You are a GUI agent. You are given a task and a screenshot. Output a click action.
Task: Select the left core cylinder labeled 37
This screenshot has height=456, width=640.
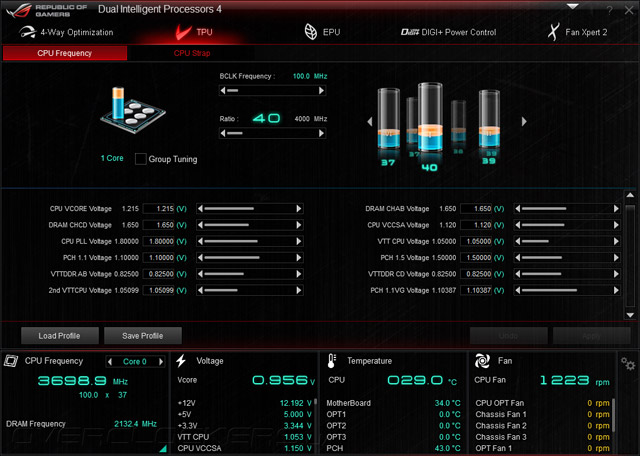click(388, 118)
